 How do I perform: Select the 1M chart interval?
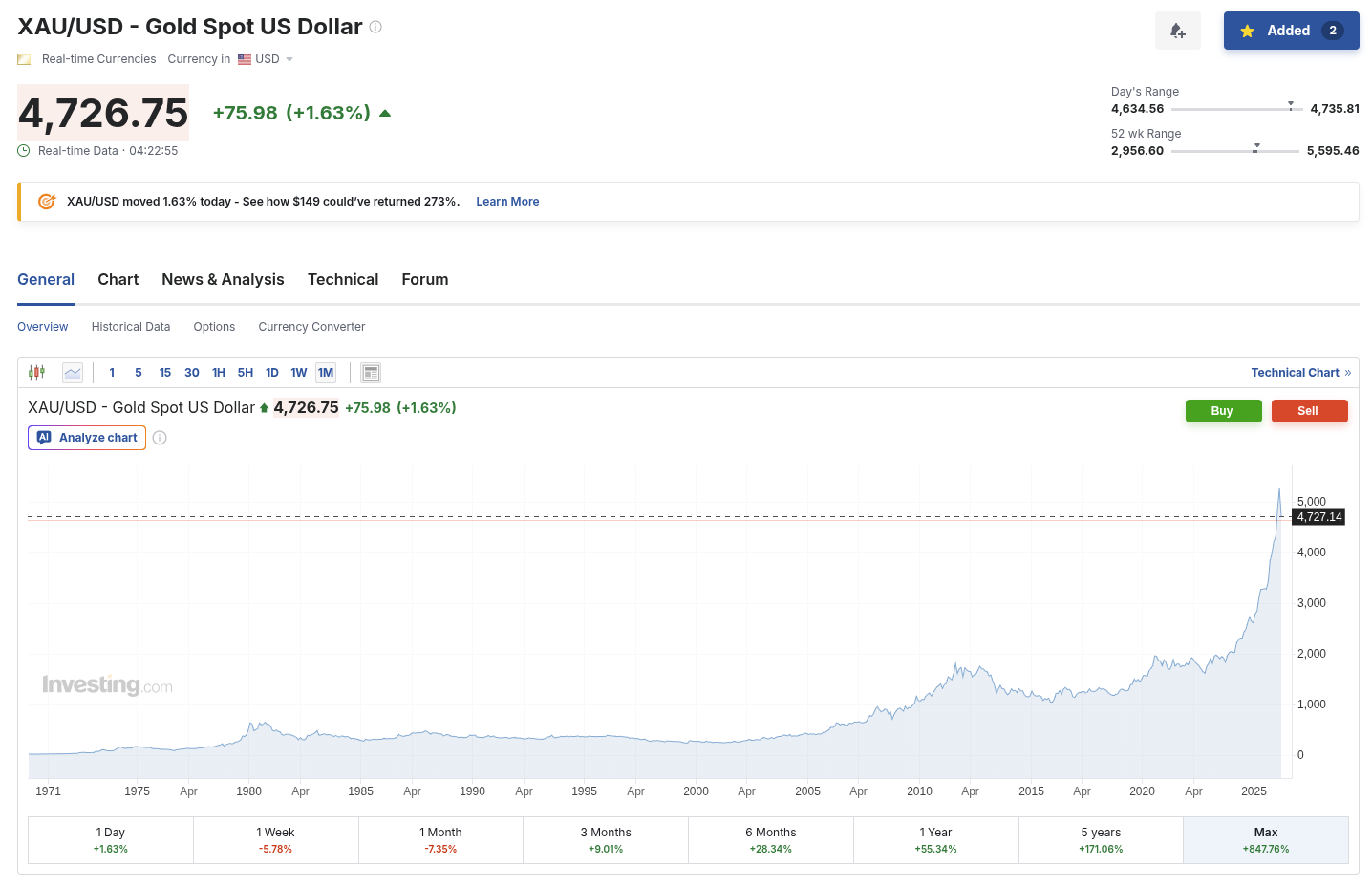tap(326, 373)
